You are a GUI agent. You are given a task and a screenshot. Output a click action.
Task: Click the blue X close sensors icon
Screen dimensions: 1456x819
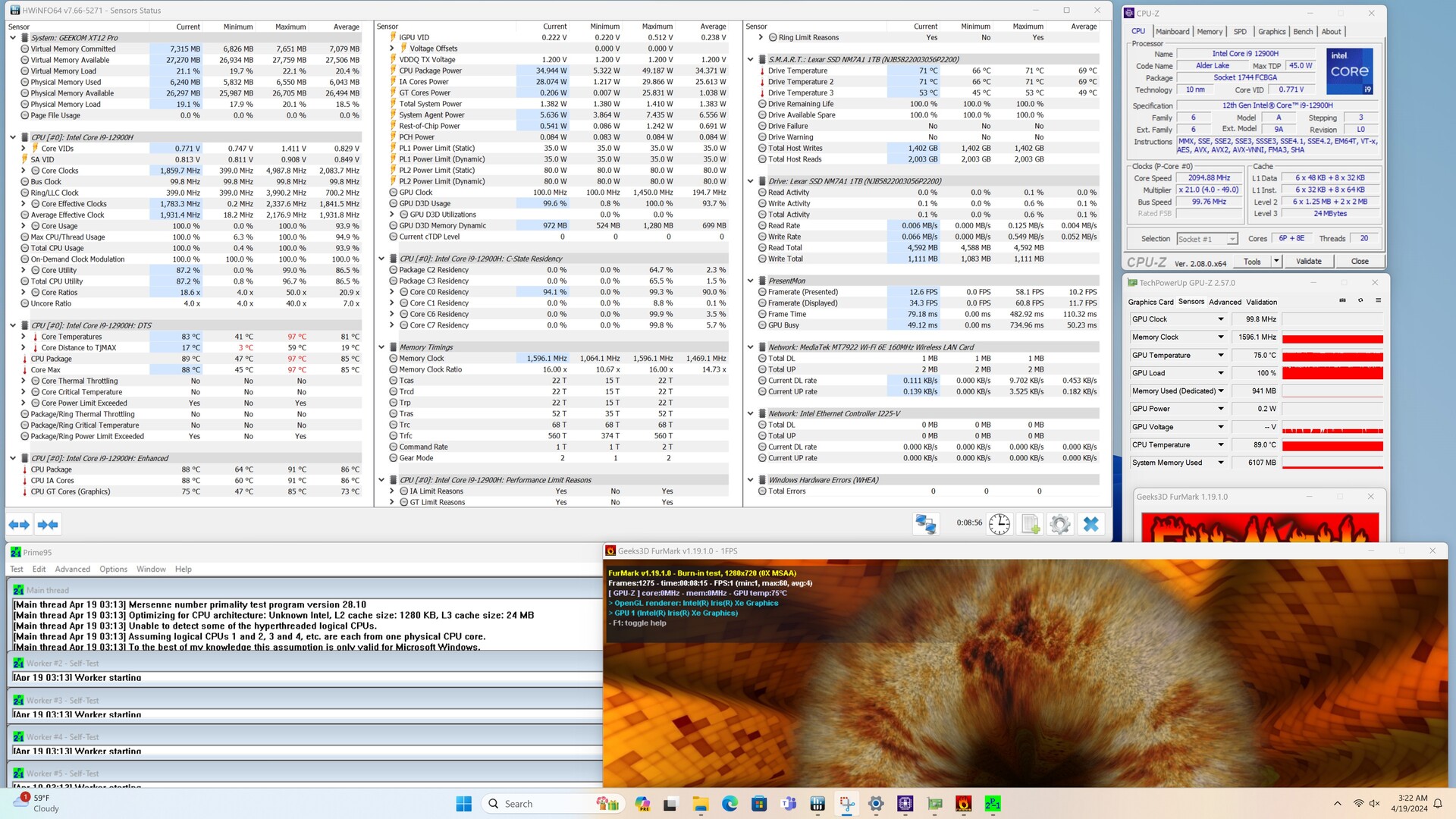pos(1090,524)
